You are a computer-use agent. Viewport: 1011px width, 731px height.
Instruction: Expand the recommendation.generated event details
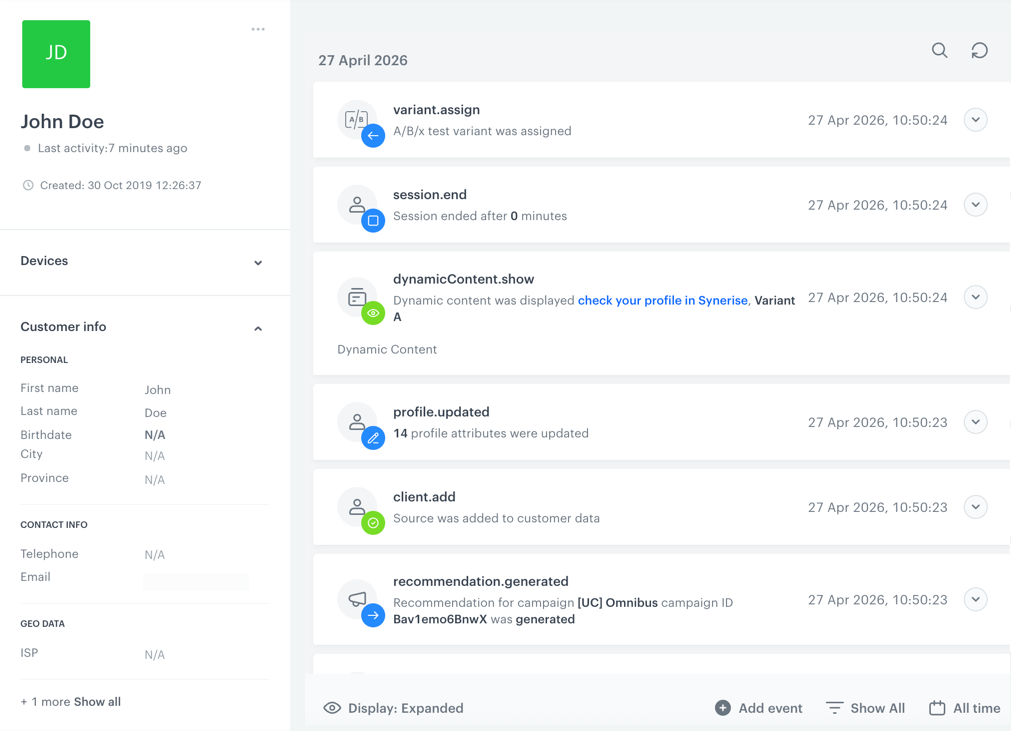pyautogui.click(x=975, y=600)
